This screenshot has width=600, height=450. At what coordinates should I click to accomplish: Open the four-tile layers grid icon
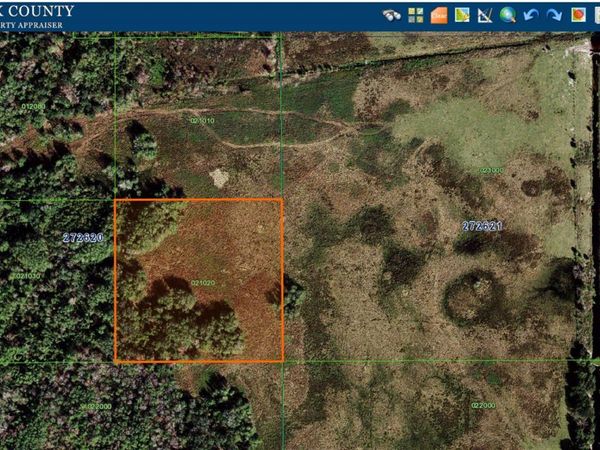pos(416,15)
